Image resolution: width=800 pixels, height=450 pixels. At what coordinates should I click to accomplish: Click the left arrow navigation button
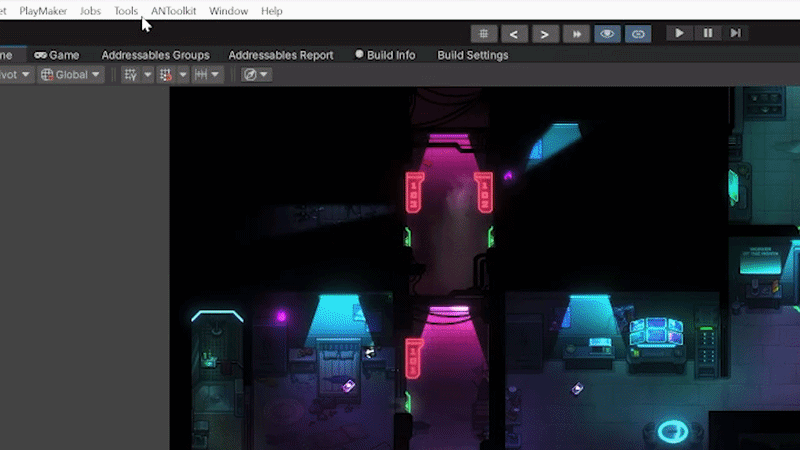(514, 34)
